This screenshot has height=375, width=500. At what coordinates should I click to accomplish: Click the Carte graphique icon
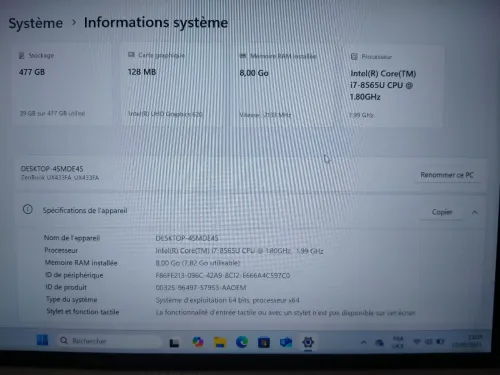pyautogui.click(x=131, y=55)
